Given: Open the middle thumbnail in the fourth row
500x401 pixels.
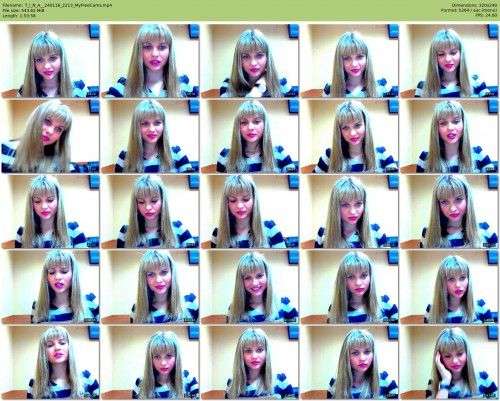Looking at the screenshot, I should (x=250, y=287).
